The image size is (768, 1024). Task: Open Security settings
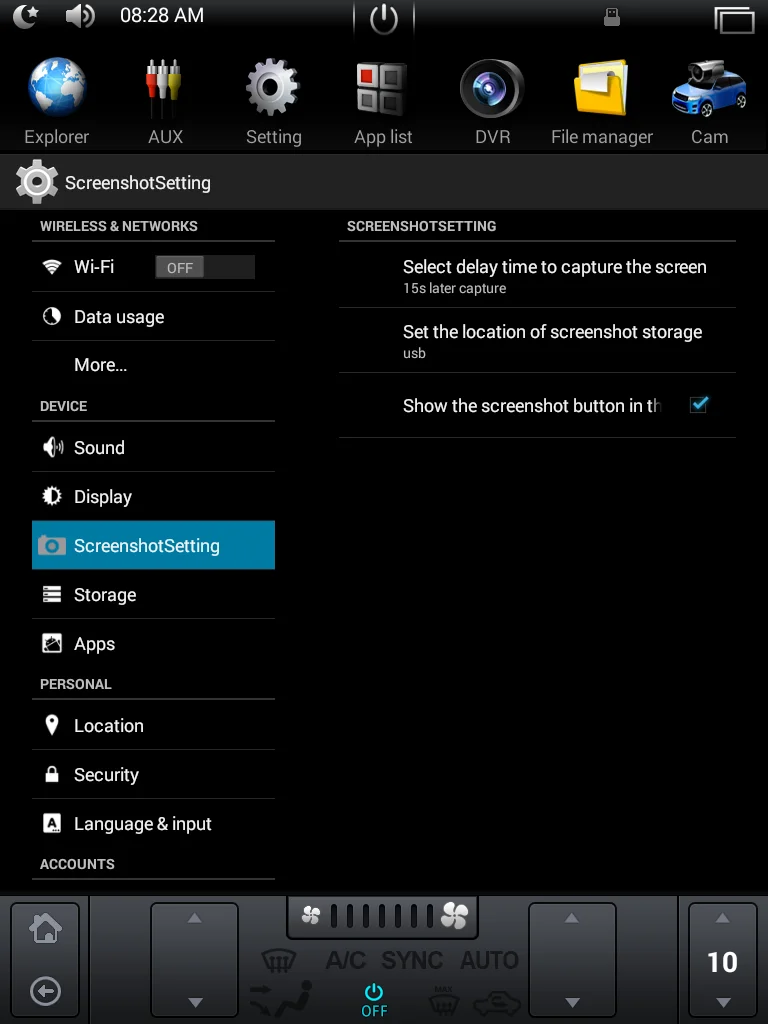click(x=153, y=775)
